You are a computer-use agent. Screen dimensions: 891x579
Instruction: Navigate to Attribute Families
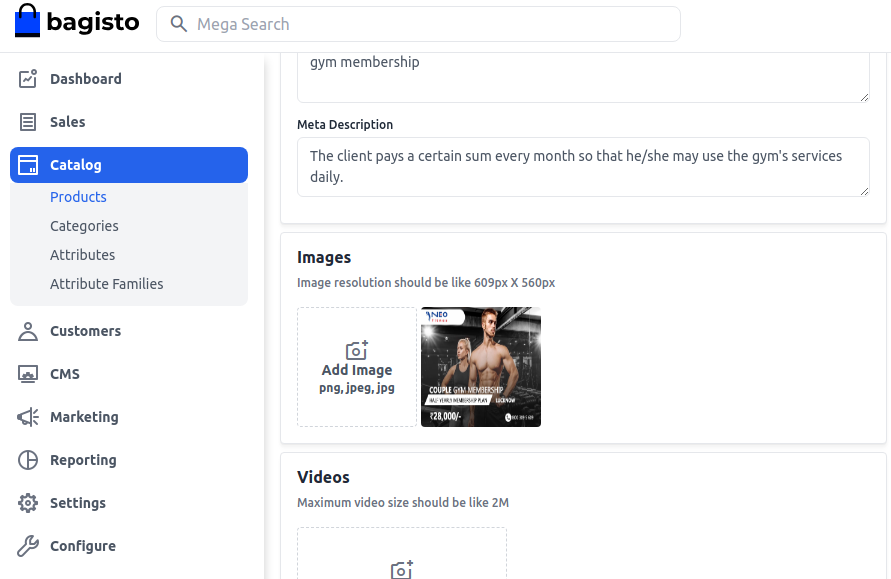tap(106, 284)
